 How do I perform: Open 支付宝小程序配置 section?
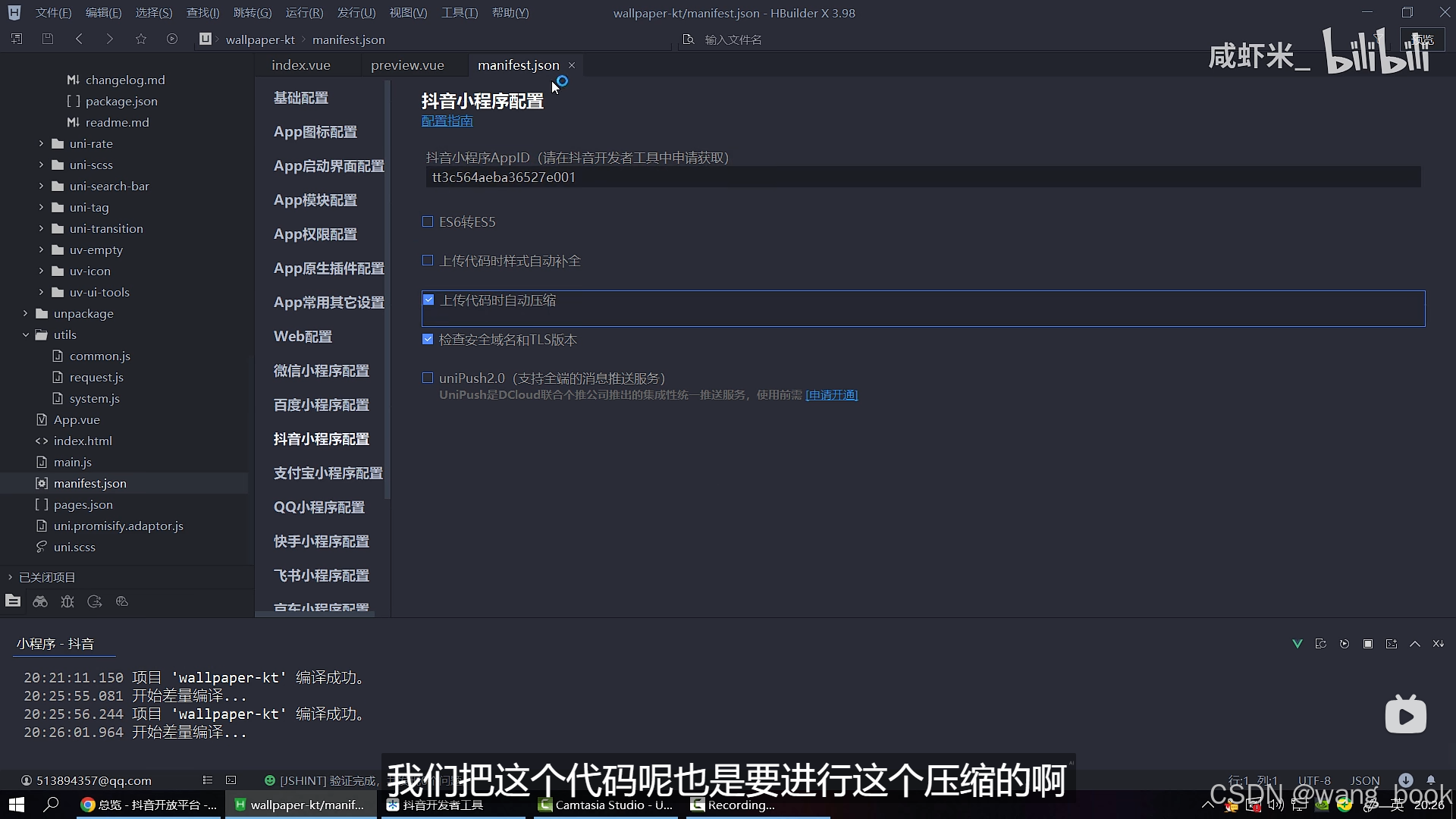pyautogui.click(x=328, y=473)
